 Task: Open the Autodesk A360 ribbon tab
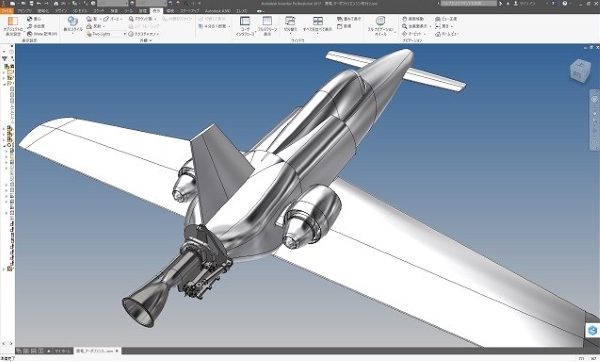pyautogui.click(x=217, y=11)
